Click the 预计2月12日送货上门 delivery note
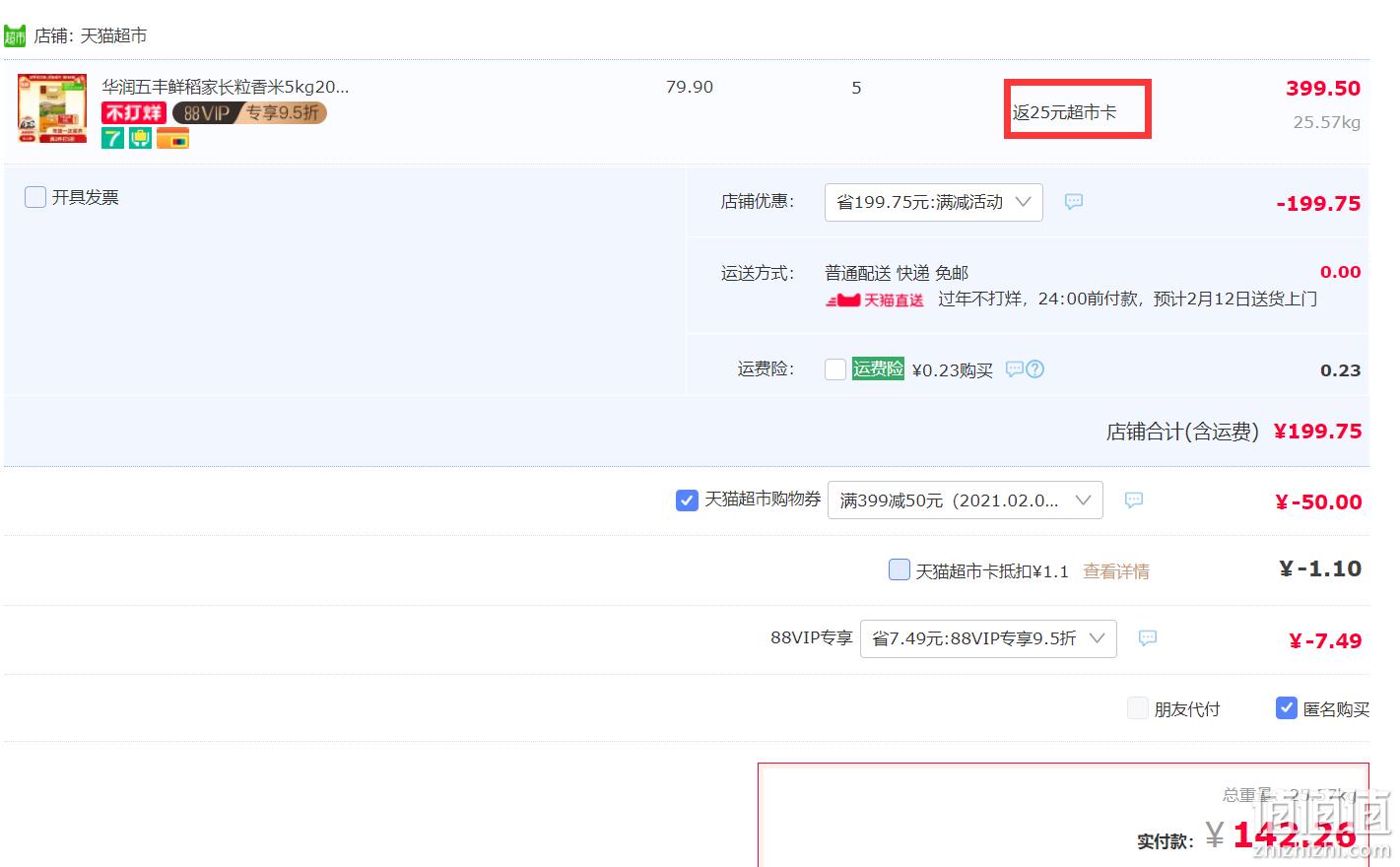Viewport: 1400px width, 867px height. coord(1234,299)
